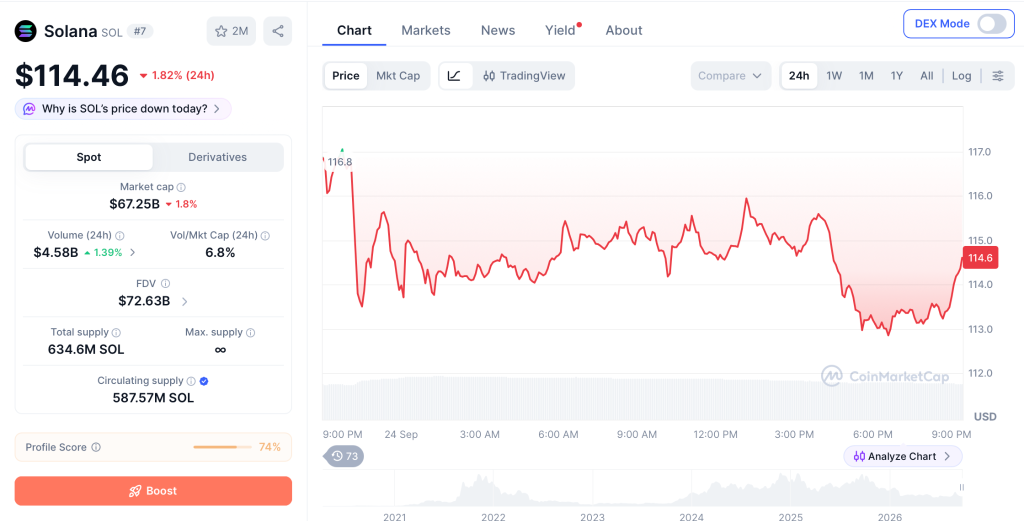Screen dimensions: 1024x521
Task: Expand the FDV details chevron
Action: coord(185,301)
